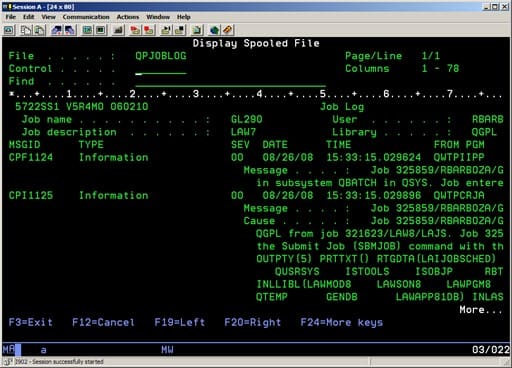The width and height of the screenshot is (512, 368).
Task: Open the Edit menu
Action: (28, 17)
